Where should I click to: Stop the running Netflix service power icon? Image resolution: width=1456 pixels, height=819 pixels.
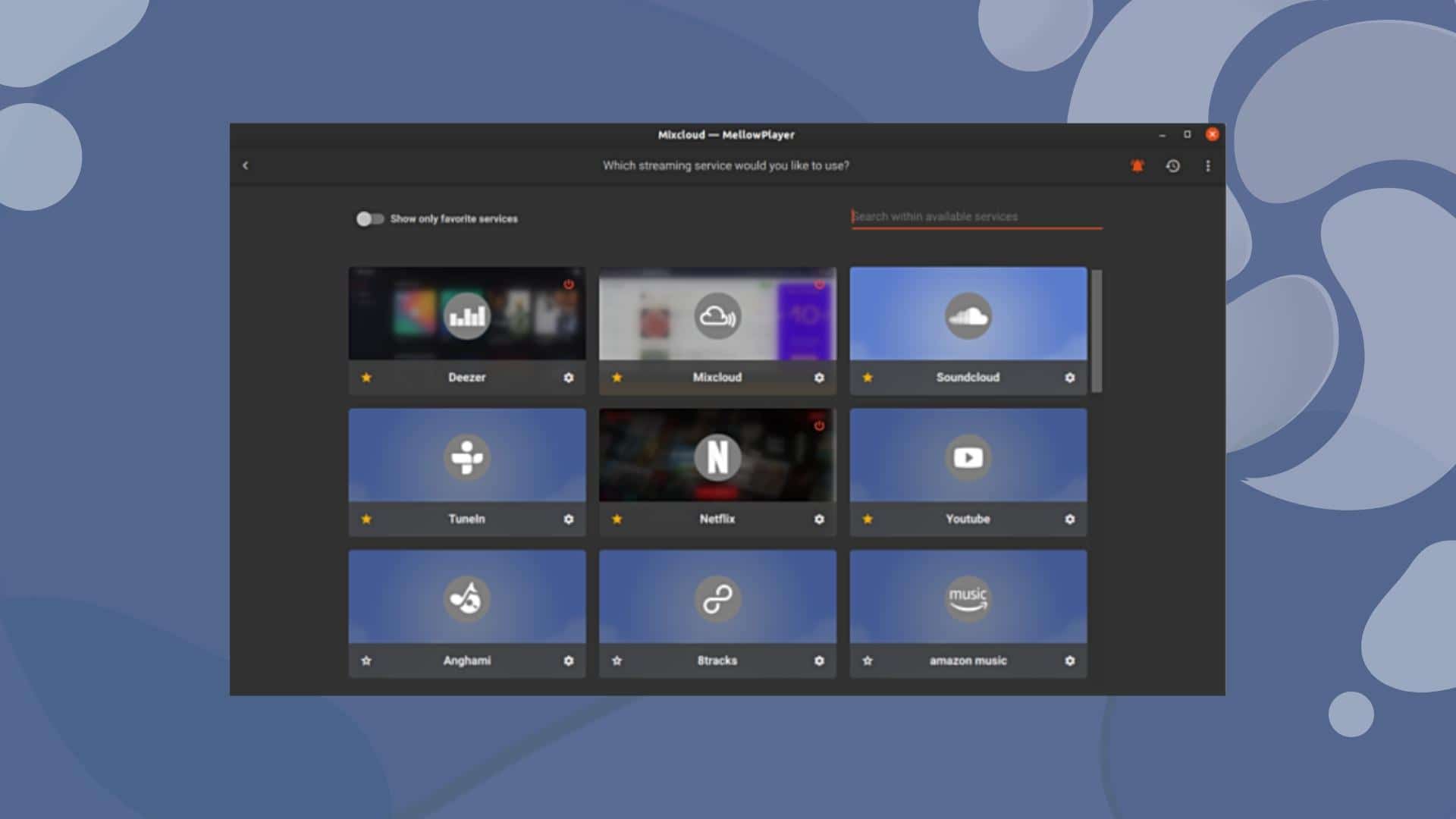pos(819,426)
